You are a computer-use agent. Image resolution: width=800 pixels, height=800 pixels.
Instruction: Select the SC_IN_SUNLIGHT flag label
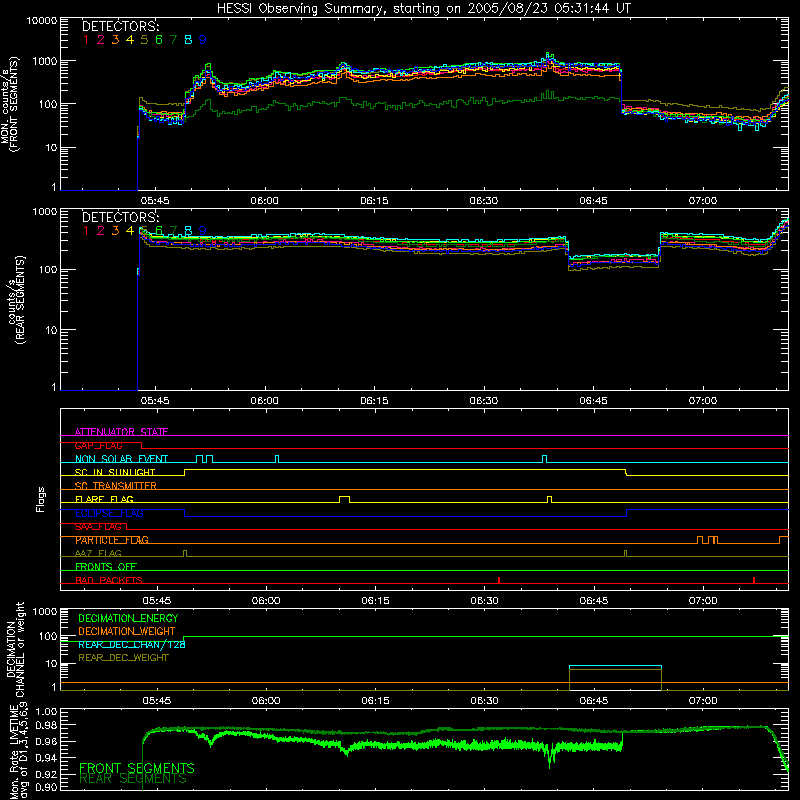click(115, 472)
